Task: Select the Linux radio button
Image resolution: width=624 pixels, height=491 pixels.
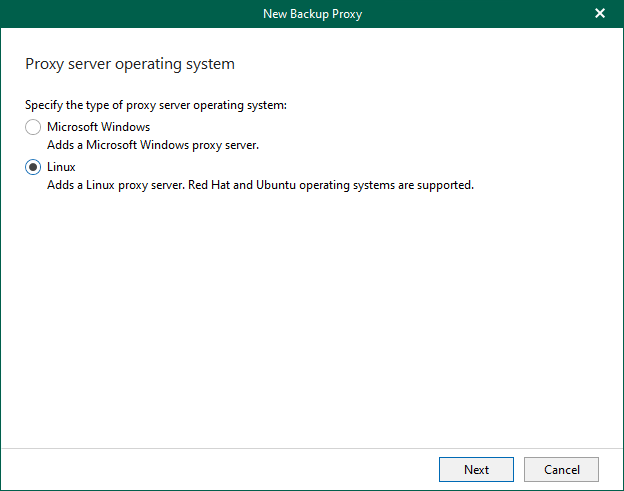Action: tap(33, 167)
